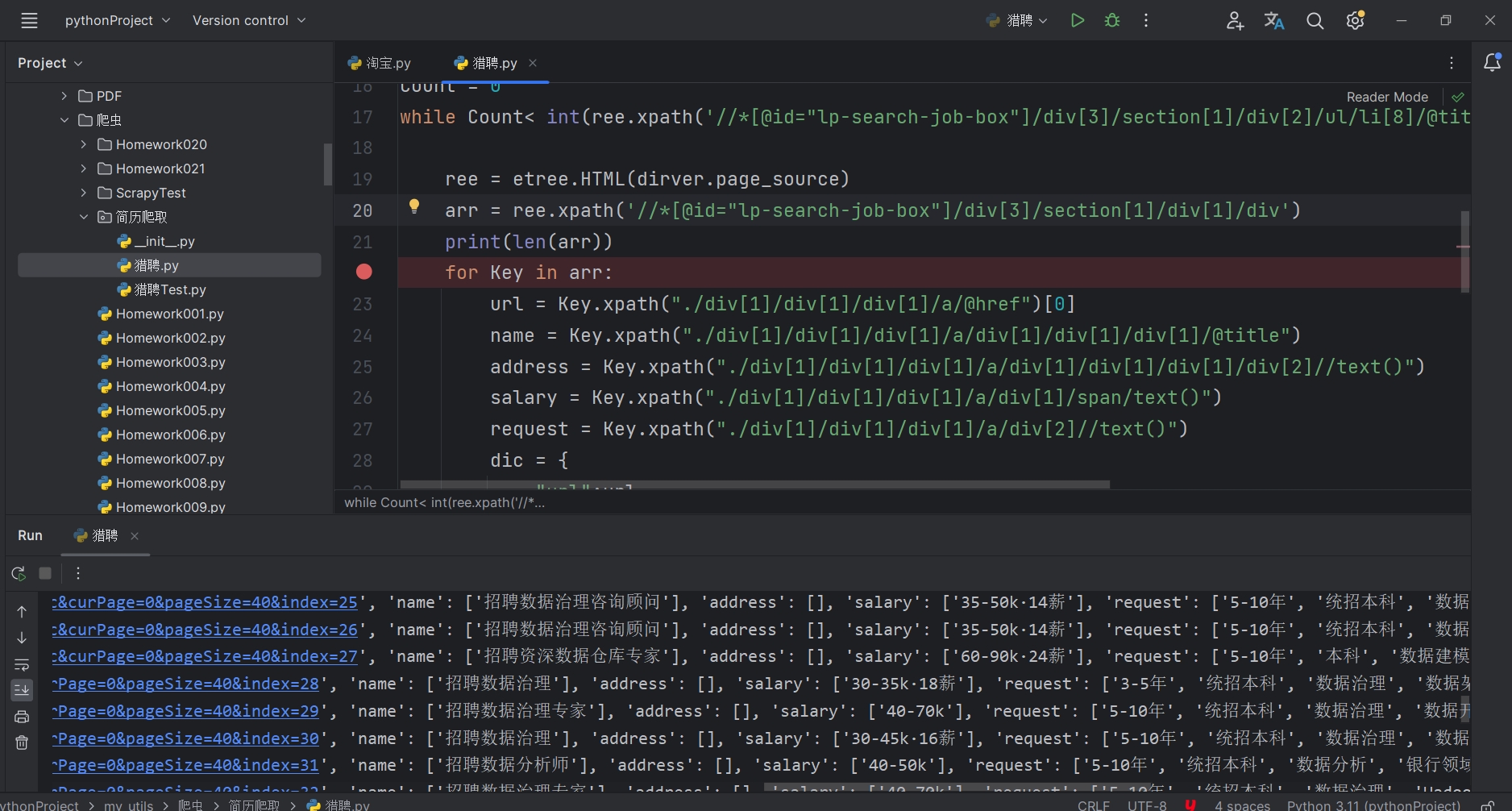This screenshot has height=811, width=1512.
Task: Click the 简历爬取 breadcrumb in the status bar
Action: click(254, 805)
